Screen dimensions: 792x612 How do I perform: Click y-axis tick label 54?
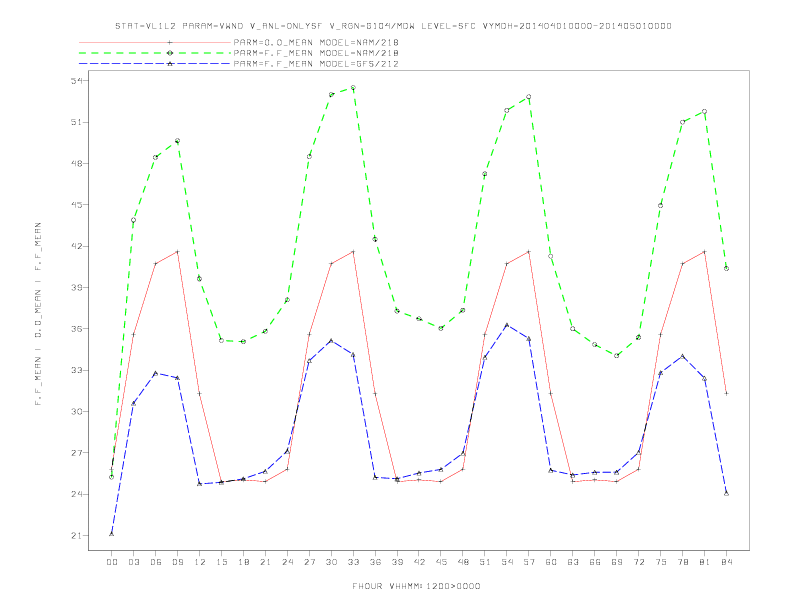click(x=77, y=81)
